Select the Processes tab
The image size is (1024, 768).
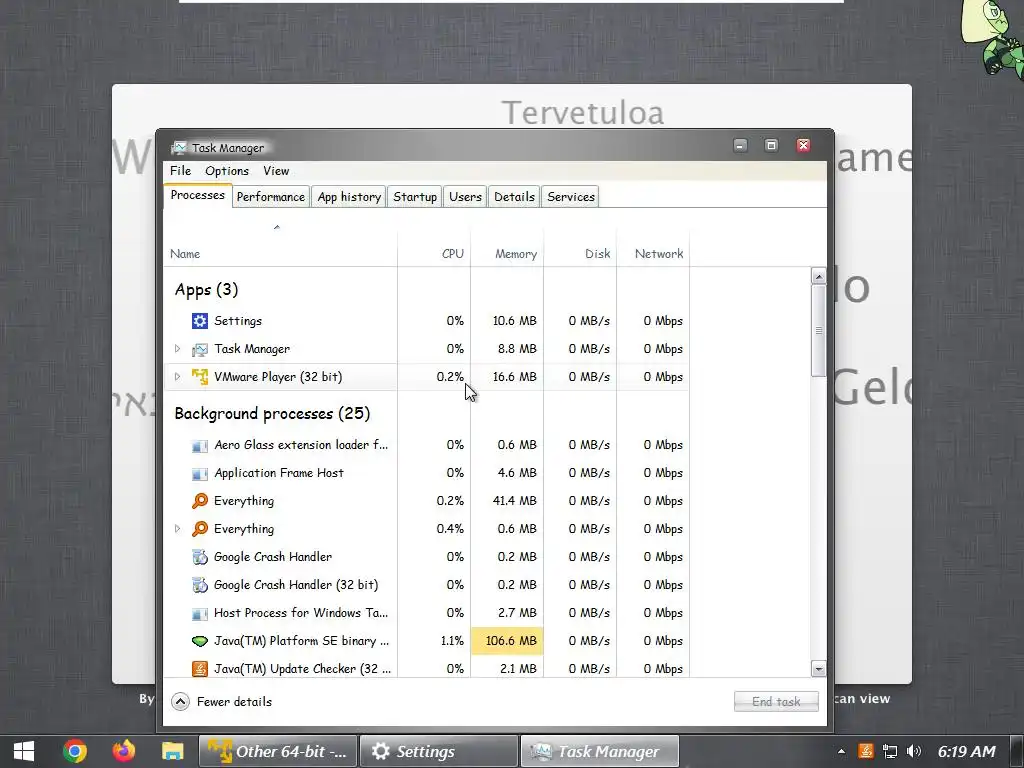pyautogui.click(x=197, y=195)
